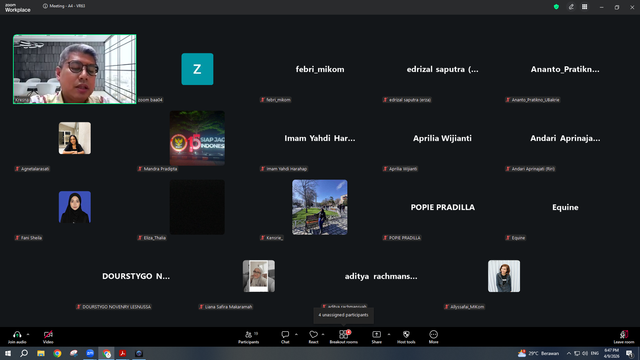Open File Explorer from the taskbar
Screen dimensions: 640x360
click(41, 353)
